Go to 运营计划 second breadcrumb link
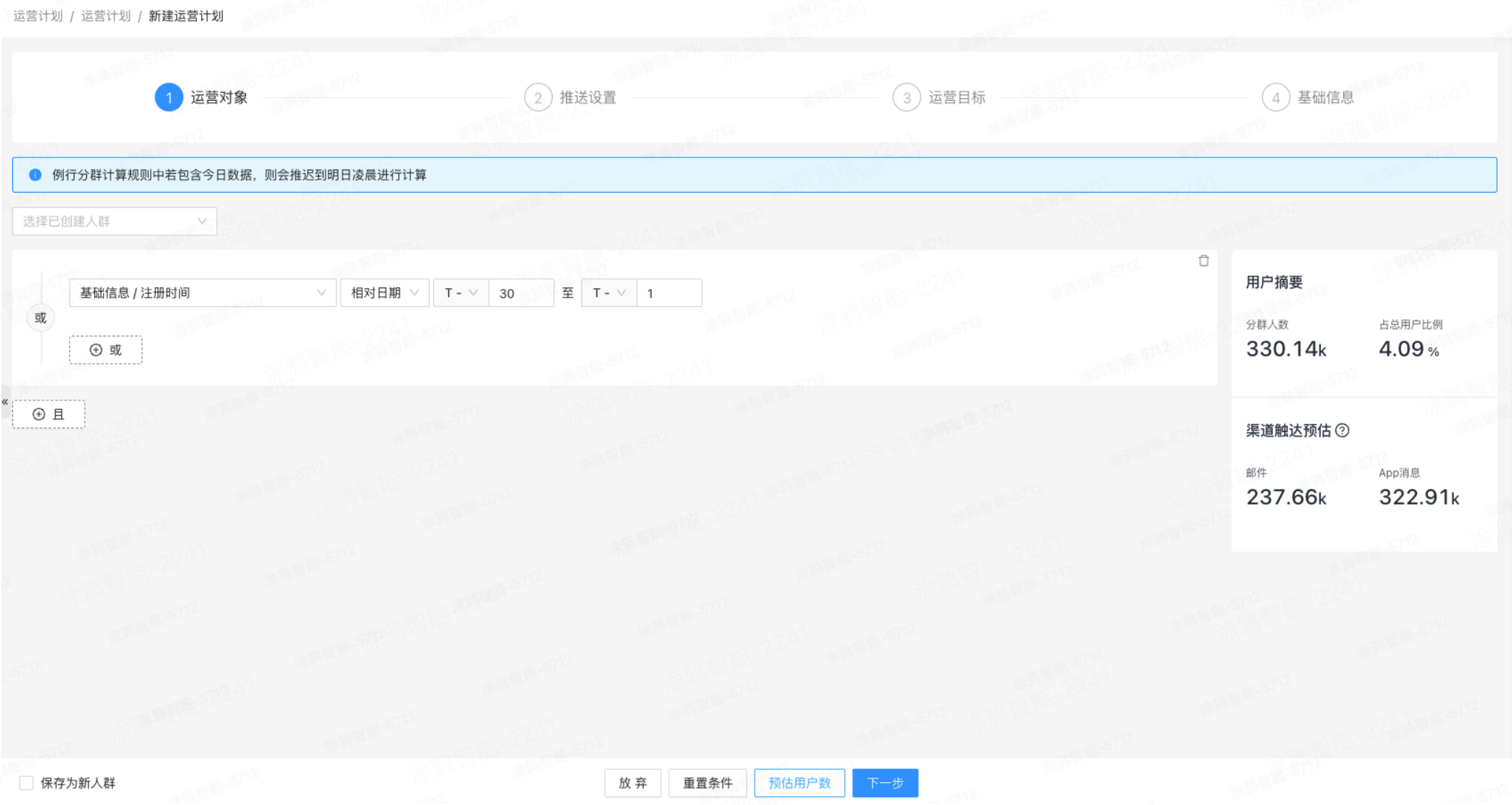 click(106, 16)
